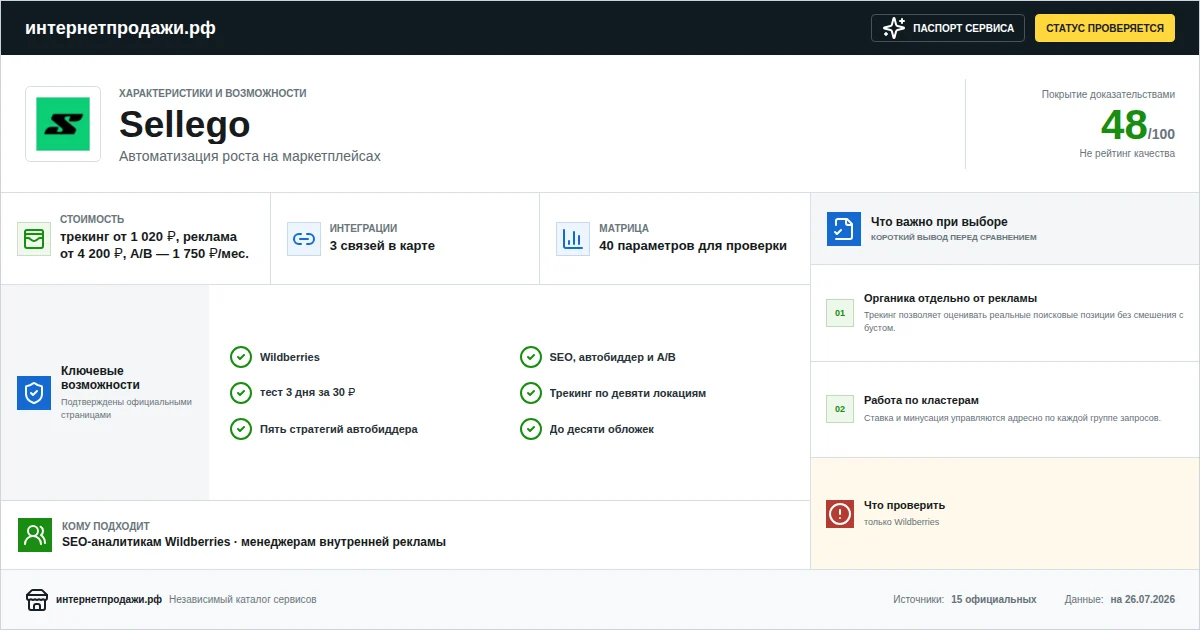Click the 01 number badge
This screenshot has width=1200, height=630.
pos(840,313)
